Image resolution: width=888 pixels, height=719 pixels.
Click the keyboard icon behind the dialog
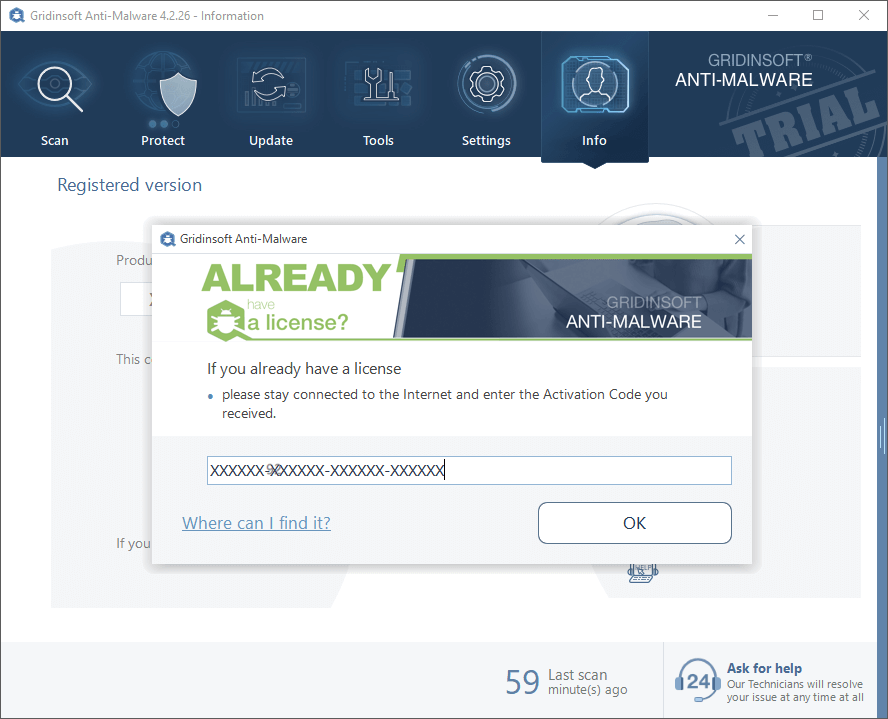click(641, 573)
